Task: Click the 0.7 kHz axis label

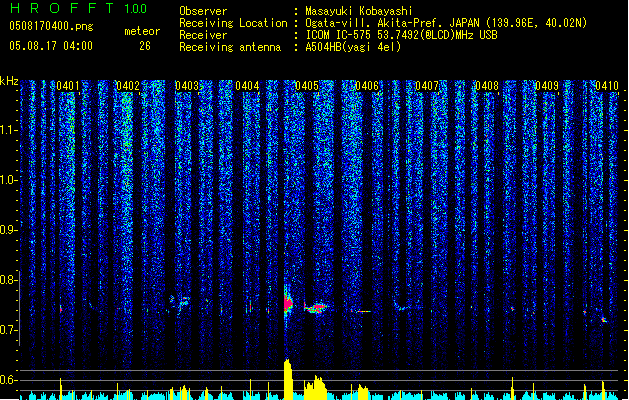Action: point(9,330)
